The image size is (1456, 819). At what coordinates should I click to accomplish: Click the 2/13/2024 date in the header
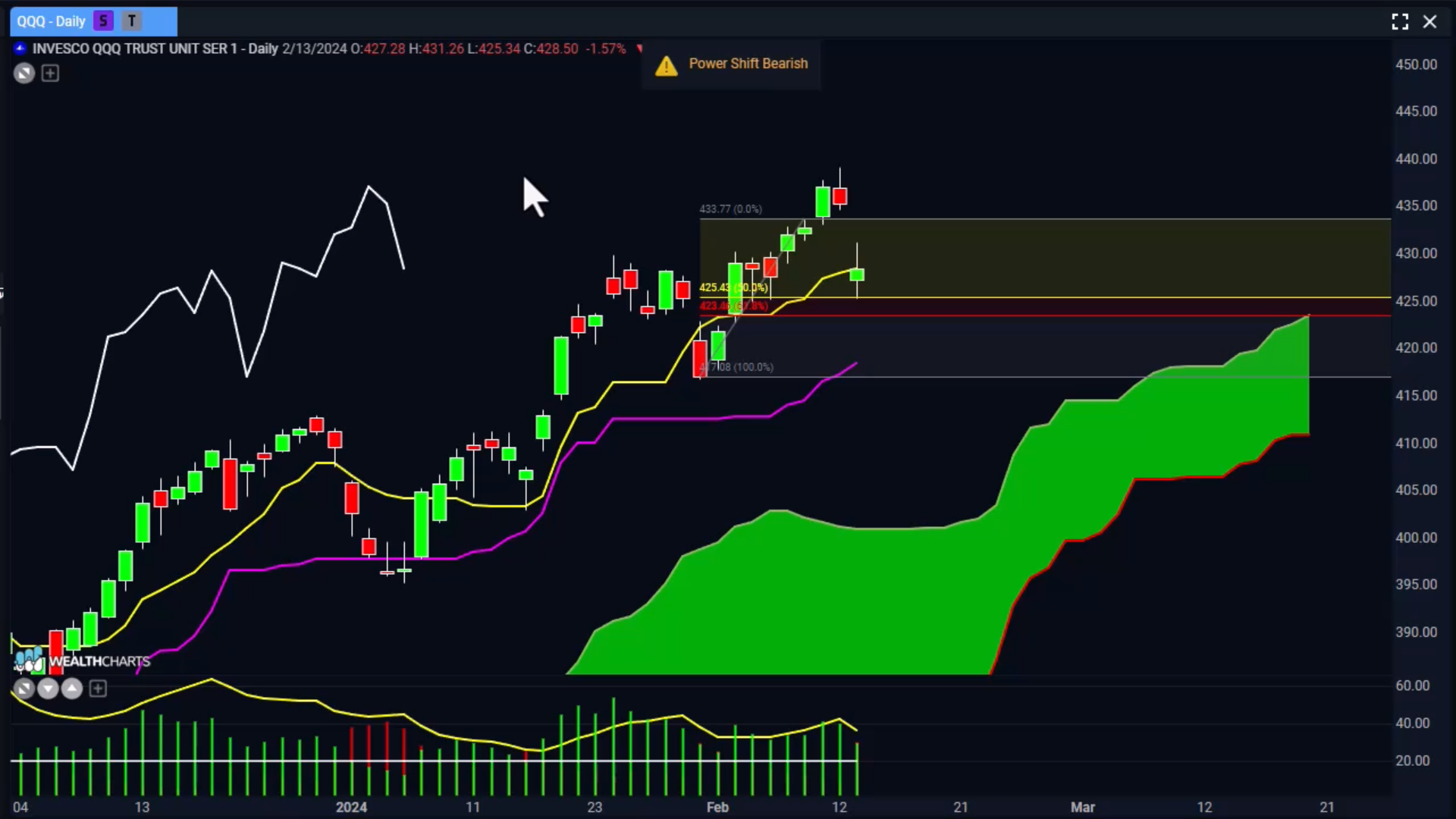point(314,49)
